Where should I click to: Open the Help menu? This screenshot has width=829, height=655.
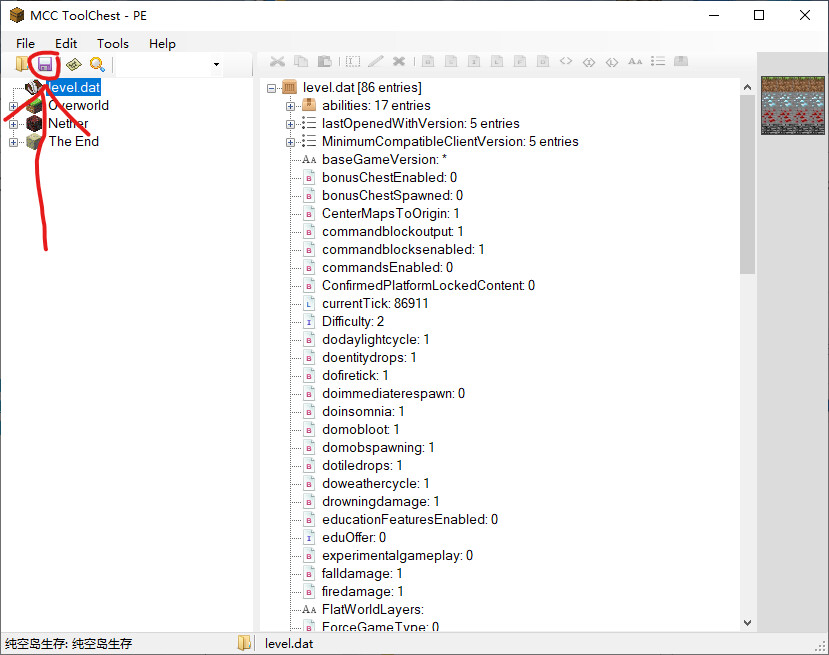[x=162, y=43]
